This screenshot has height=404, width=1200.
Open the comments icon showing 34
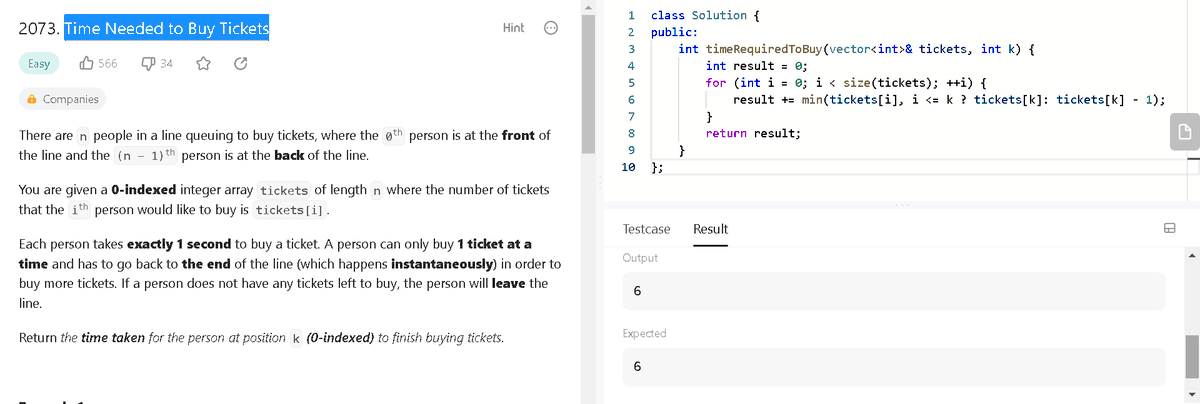(x=147, y=63)
